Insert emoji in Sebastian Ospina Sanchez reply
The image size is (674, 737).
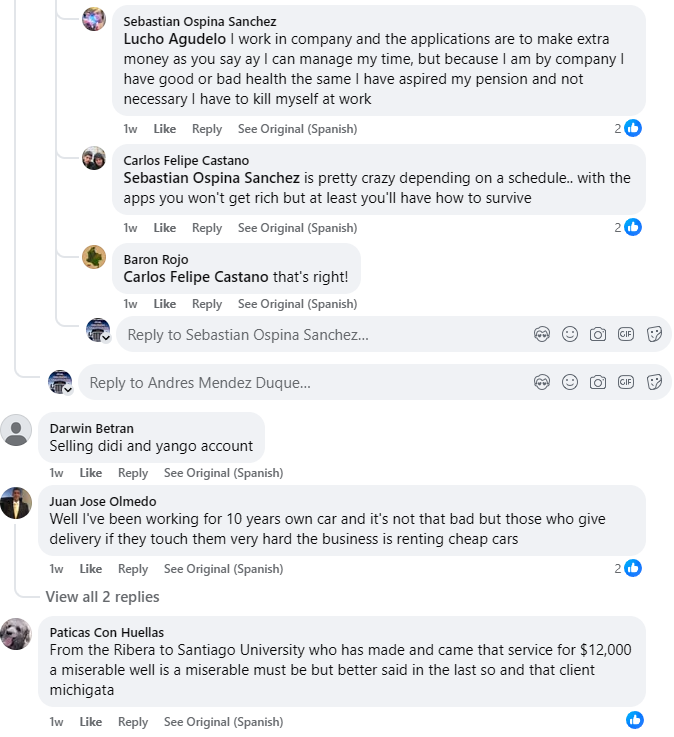(x=570, y=334)
